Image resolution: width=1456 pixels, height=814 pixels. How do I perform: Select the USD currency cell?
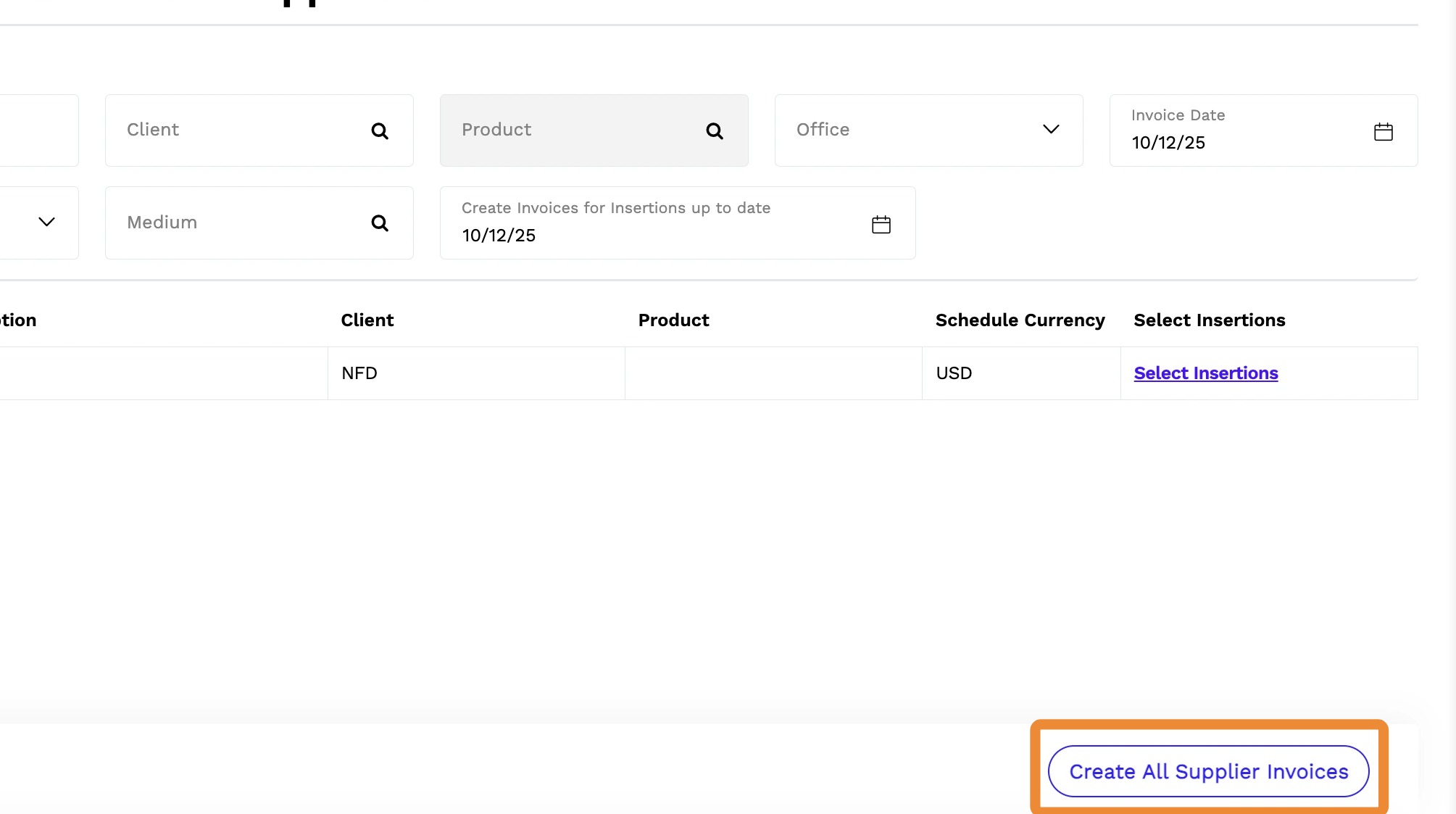(954, 373)
